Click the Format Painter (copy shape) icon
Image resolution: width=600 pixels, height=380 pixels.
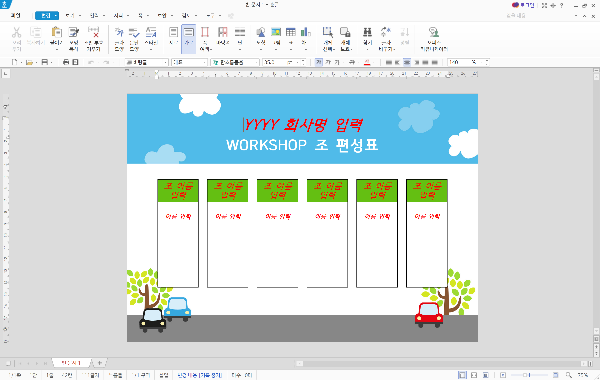(74, 33)
